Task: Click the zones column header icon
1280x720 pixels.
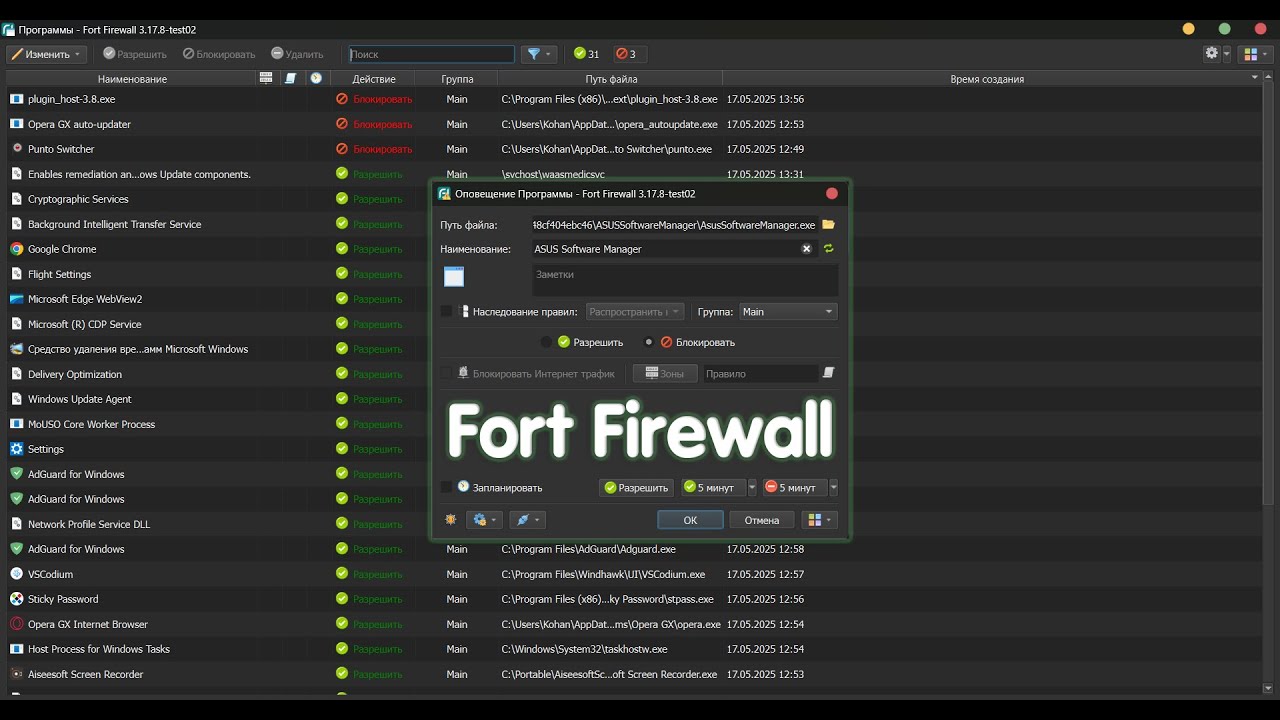Action: pos(266,78)
